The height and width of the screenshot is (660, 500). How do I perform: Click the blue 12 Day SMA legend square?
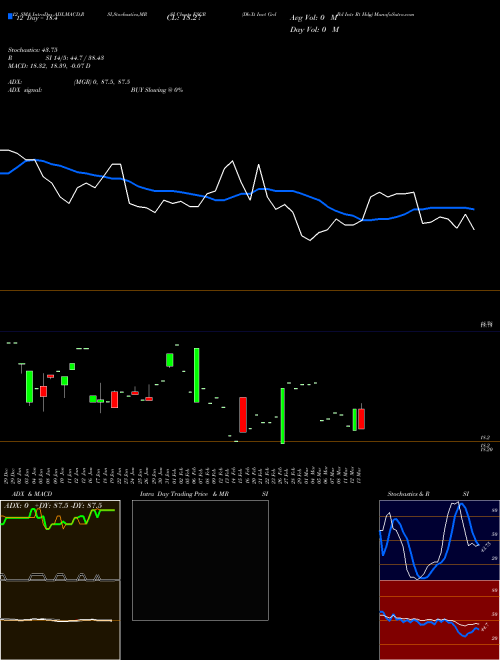click(10, 16)
